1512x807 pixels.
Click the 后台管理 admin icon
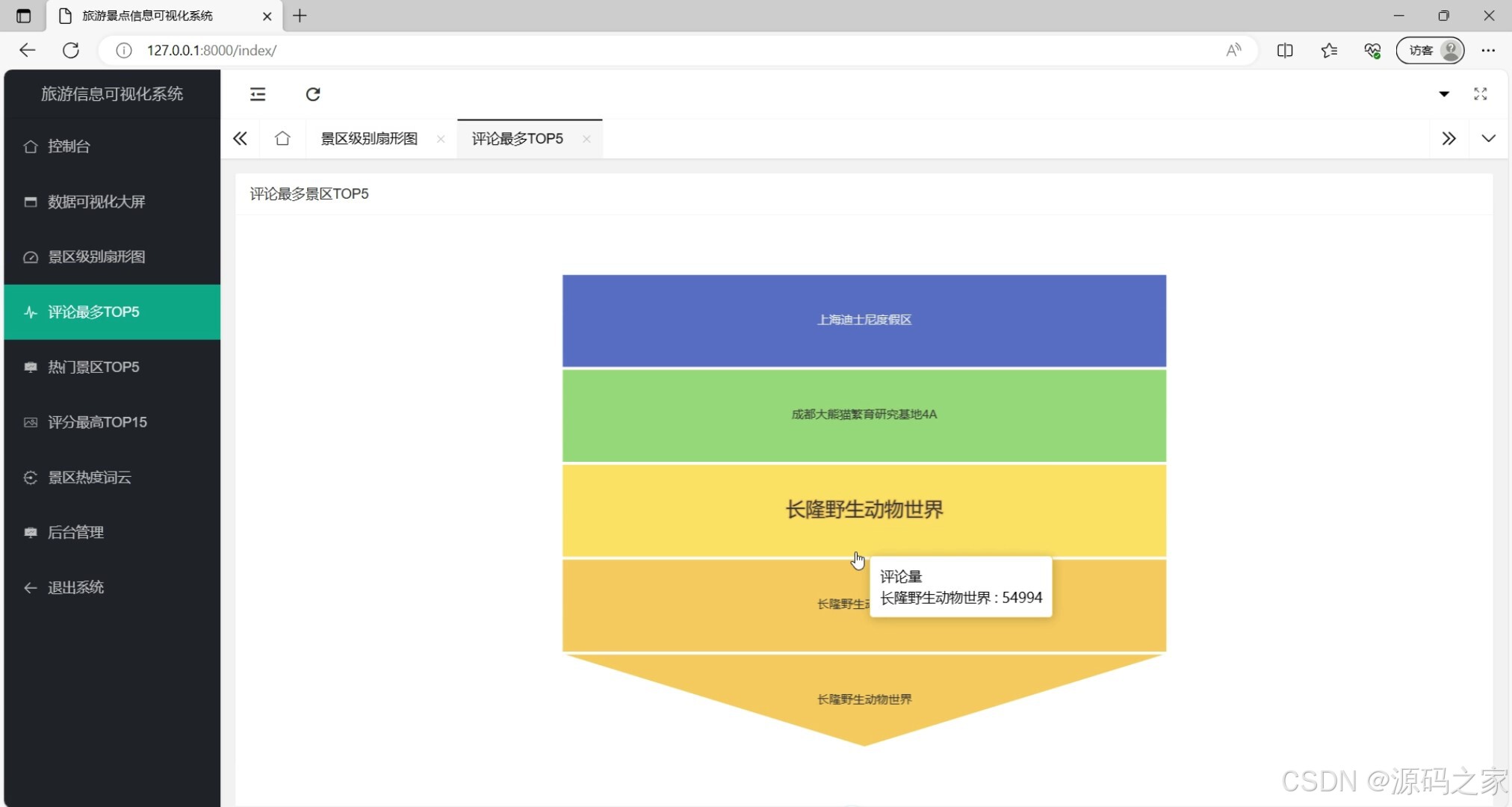(x=31, y=532)
